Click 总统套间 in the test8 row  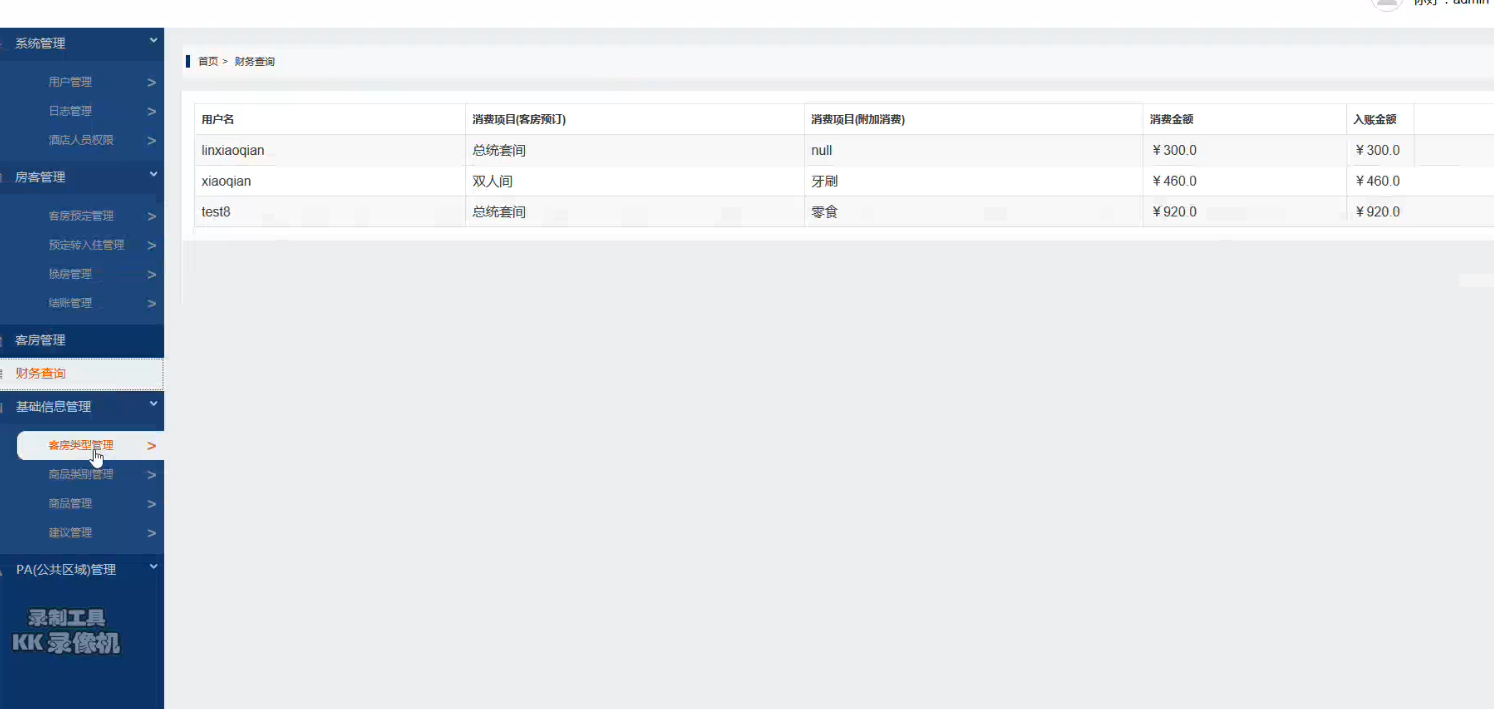tap(499, 212)
